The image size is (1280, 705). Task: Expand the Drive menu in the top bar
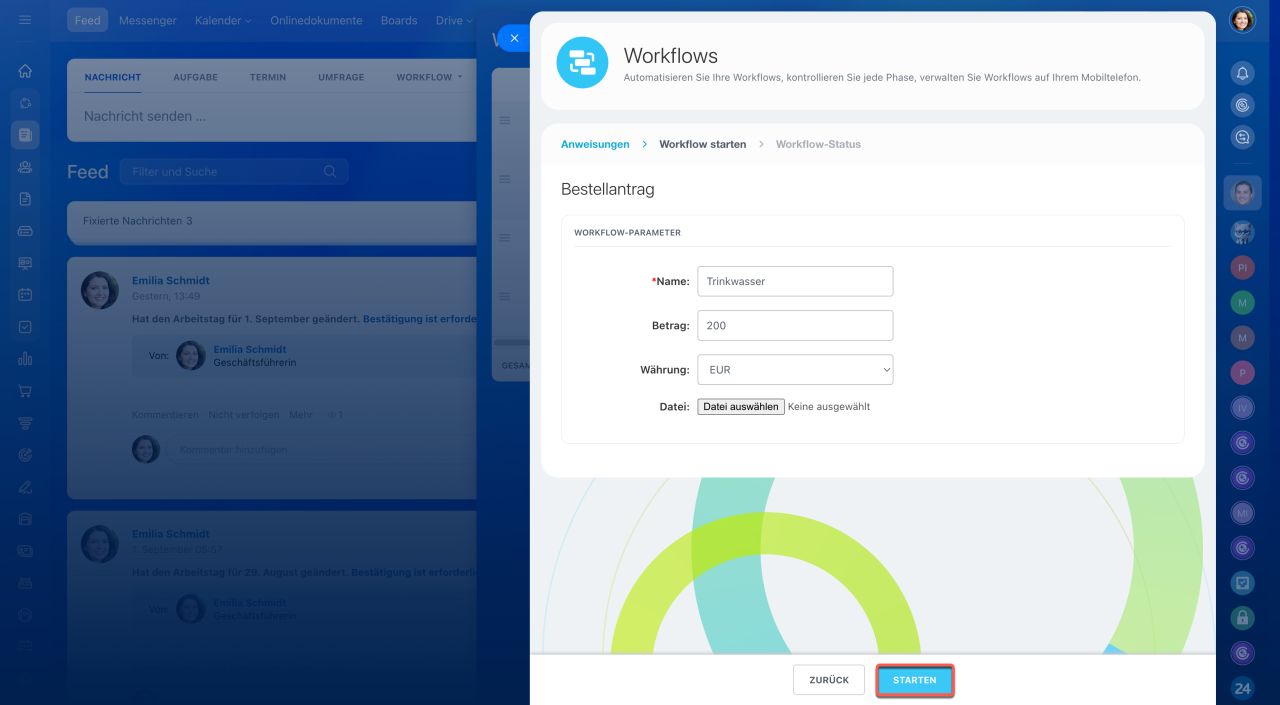click(x=454, y=20)
